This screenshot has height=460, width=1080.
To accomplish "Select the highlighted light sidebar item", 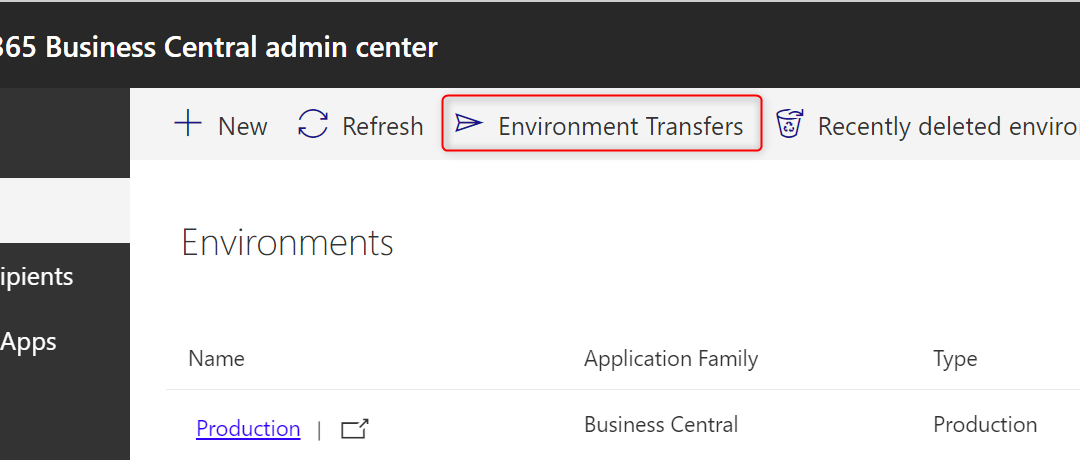I will click(x=65, y=210).
